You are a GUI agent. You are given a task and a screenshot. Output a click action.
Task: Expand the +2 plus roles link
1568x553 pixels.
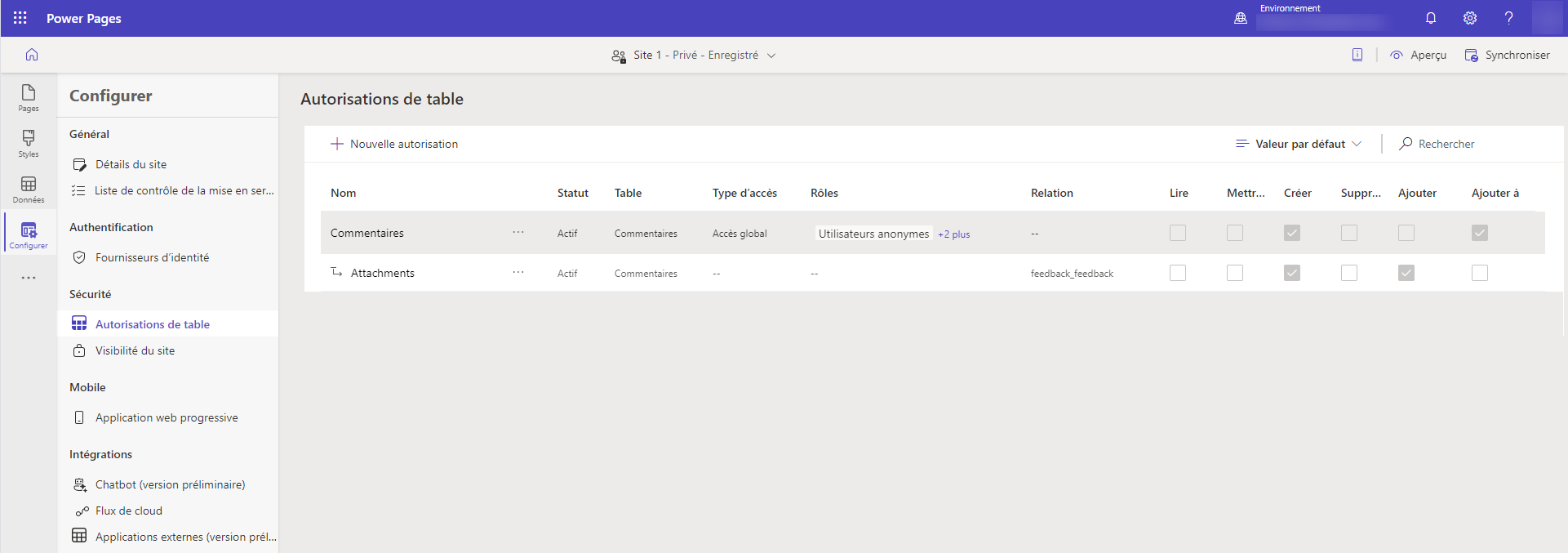(x=953, y=234)
